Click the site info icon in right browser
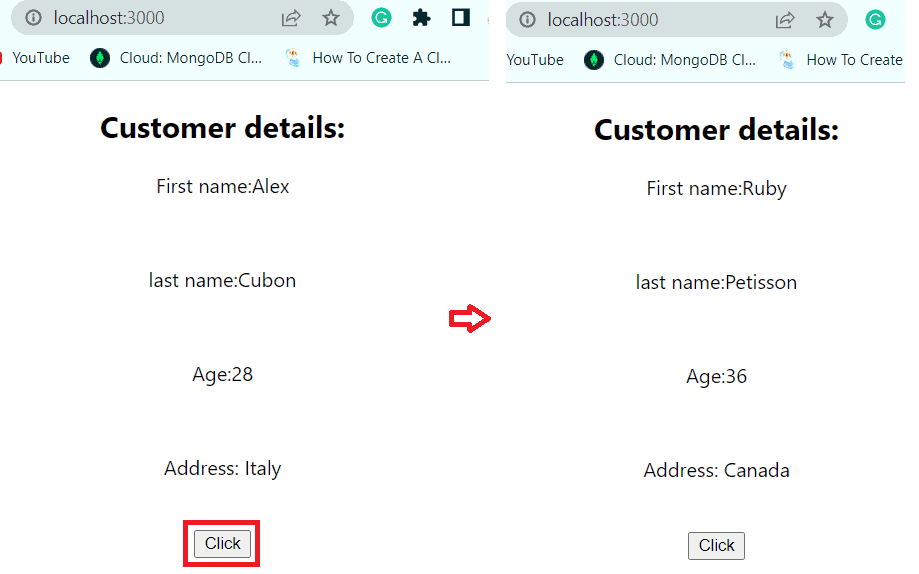The image size is (919, 574). [527, 20]
